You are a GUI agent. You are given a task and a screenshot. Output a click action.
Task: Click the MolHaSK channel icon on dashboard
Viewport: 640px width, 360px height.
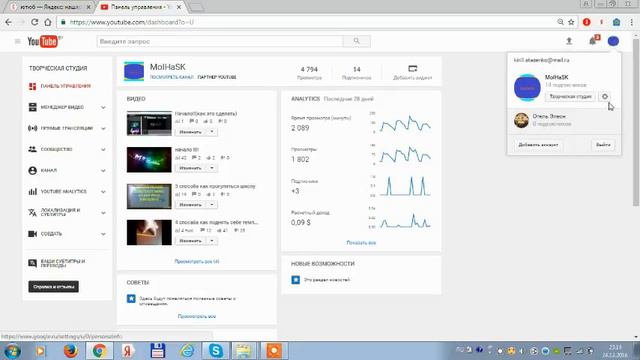pyautogui.click(x=134, y=71)
